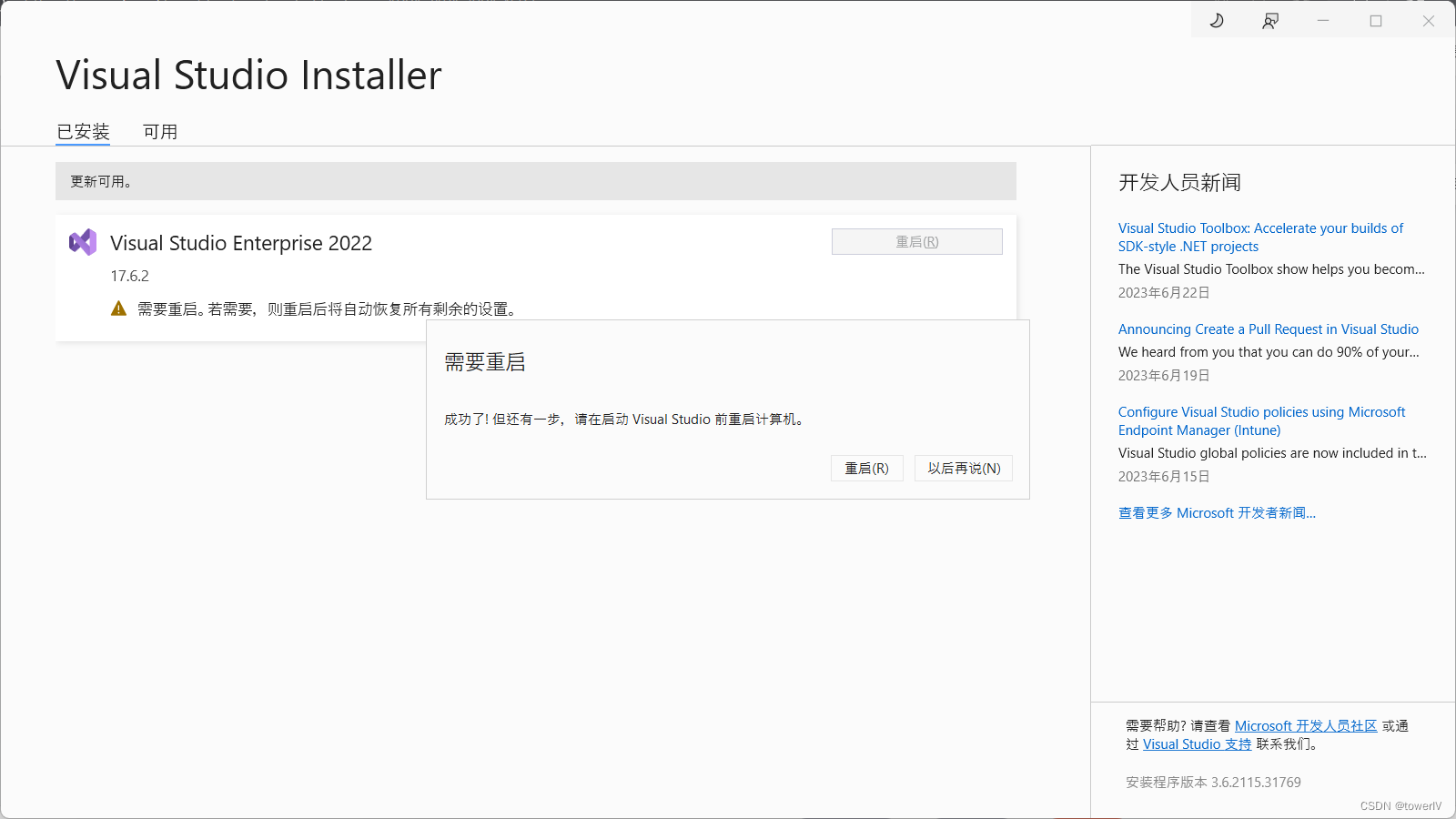Minimize the installer window
Image resolution: width=1456 pixels, height=819 pixels.
click(1323, 20)
